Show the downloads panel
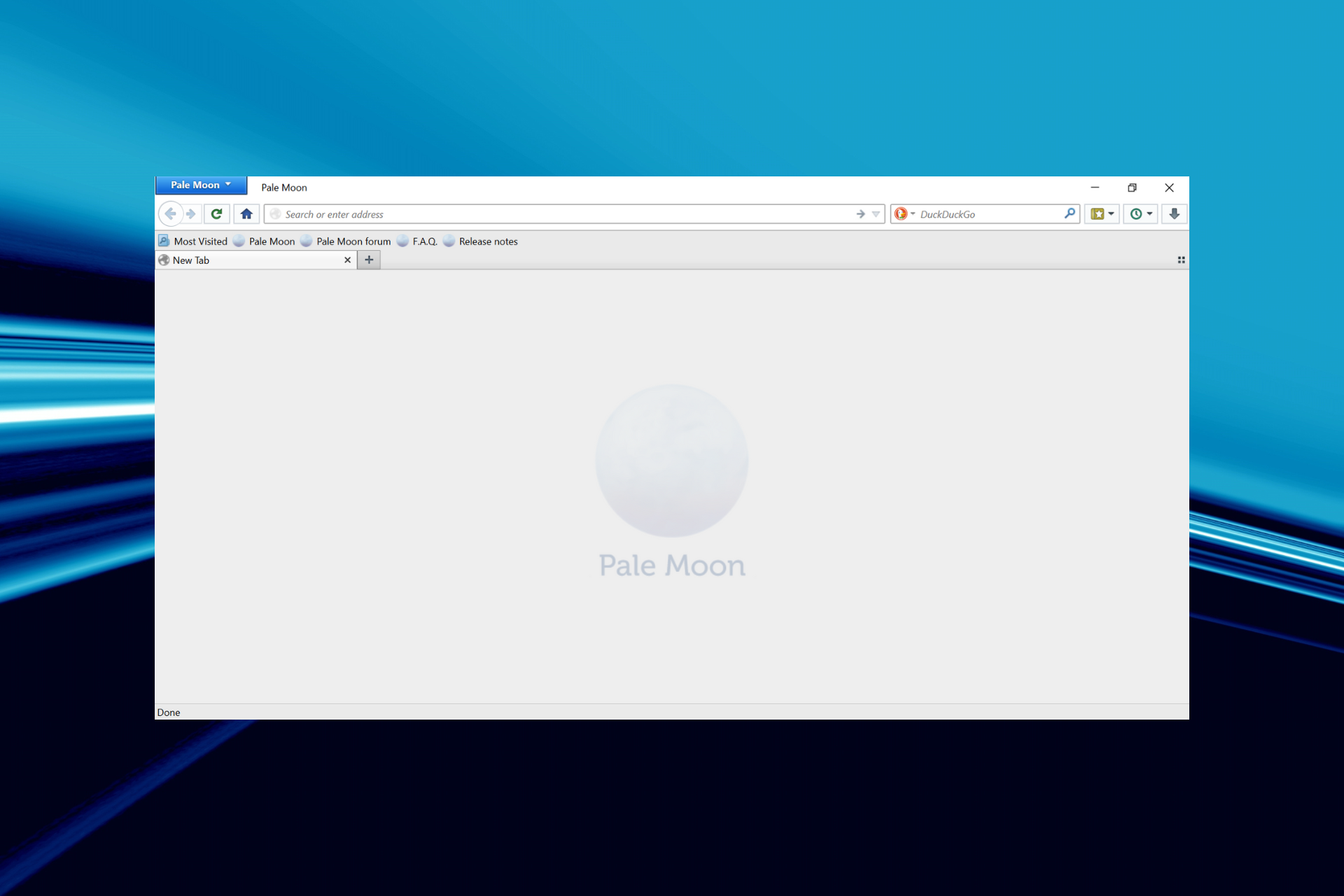Viewport: 1344px width, 896px height. (x=1175, y=214)
